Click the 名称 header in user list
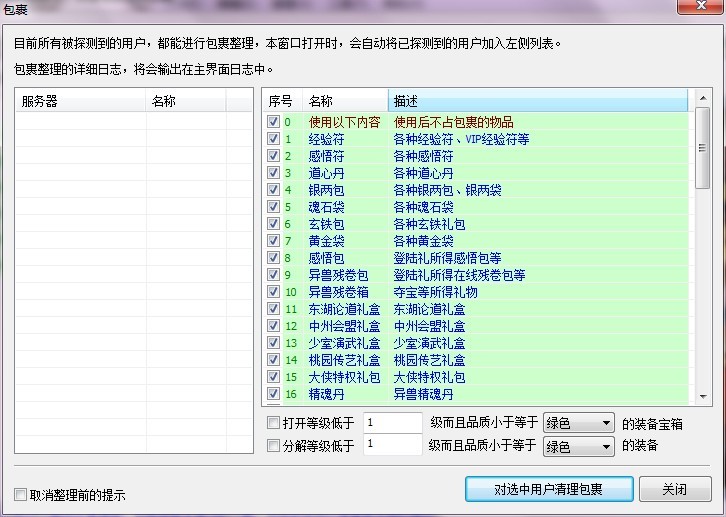726x517 pixels. [185, 101]
